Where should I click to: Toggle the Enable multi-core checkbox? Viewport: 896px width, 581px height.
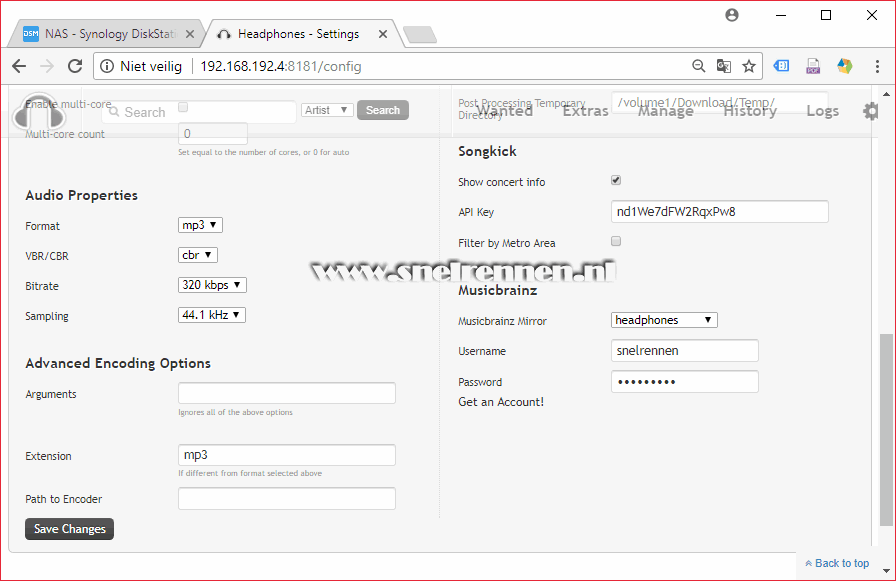183,107
